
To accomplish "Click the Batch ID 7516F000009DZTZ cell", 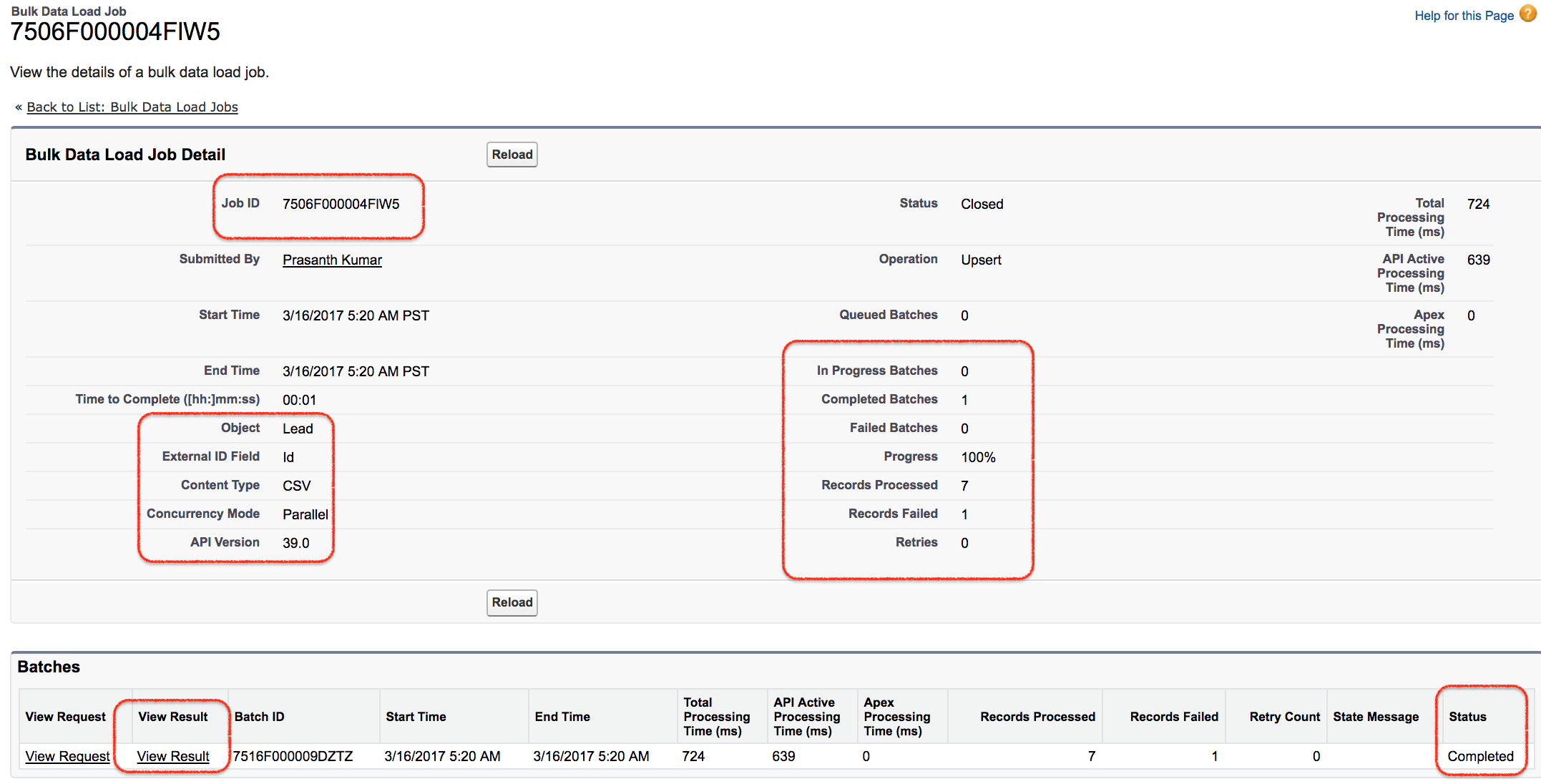I will click(x=293, y=756).
